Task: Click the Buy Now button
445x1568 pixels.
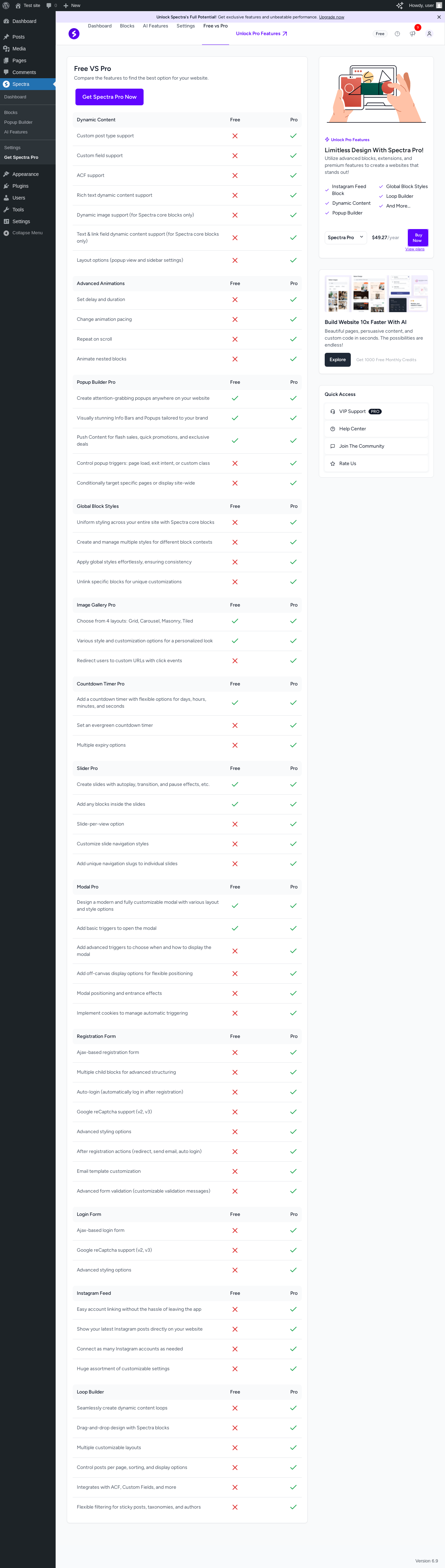Action: 418,237
